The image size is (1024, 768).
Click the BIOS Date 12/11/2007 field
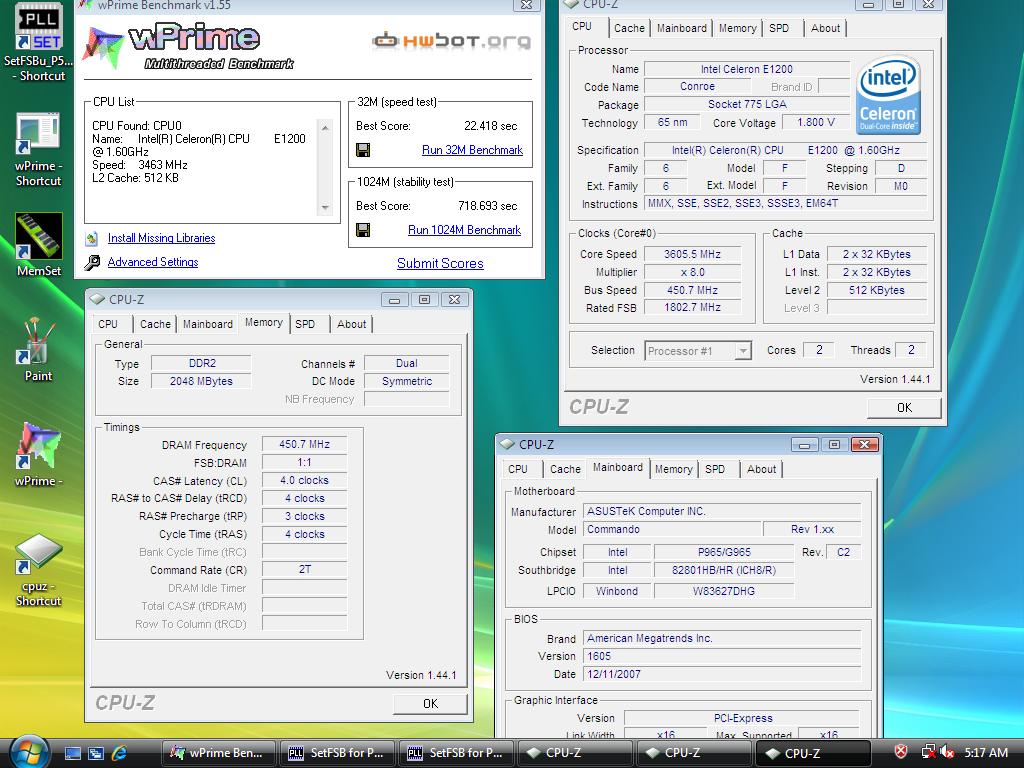(722, 674)
